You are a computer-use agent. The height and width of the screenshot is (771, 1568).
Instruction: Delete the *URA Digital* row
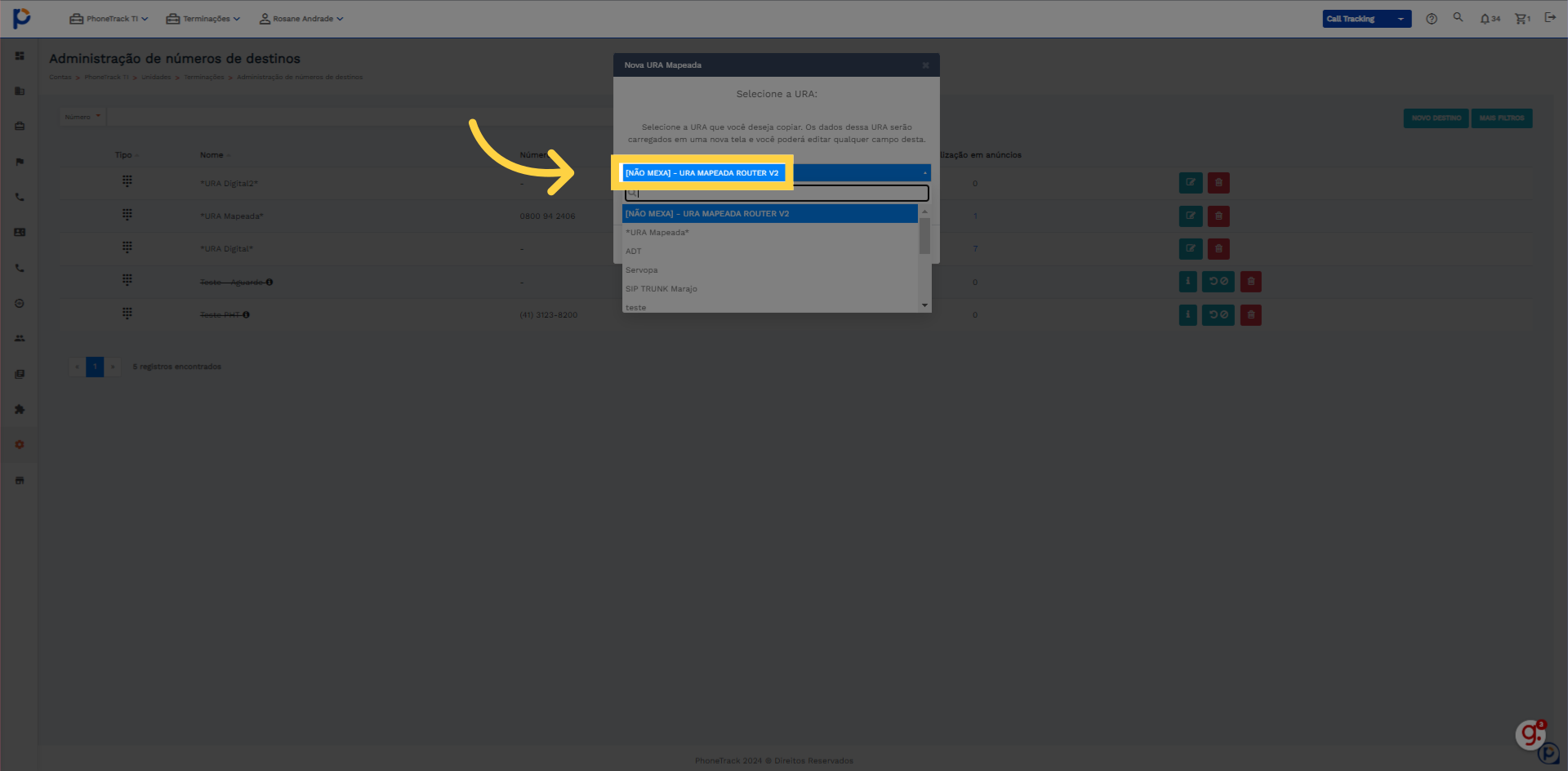pyautogui.click(x=1218, y=248)
